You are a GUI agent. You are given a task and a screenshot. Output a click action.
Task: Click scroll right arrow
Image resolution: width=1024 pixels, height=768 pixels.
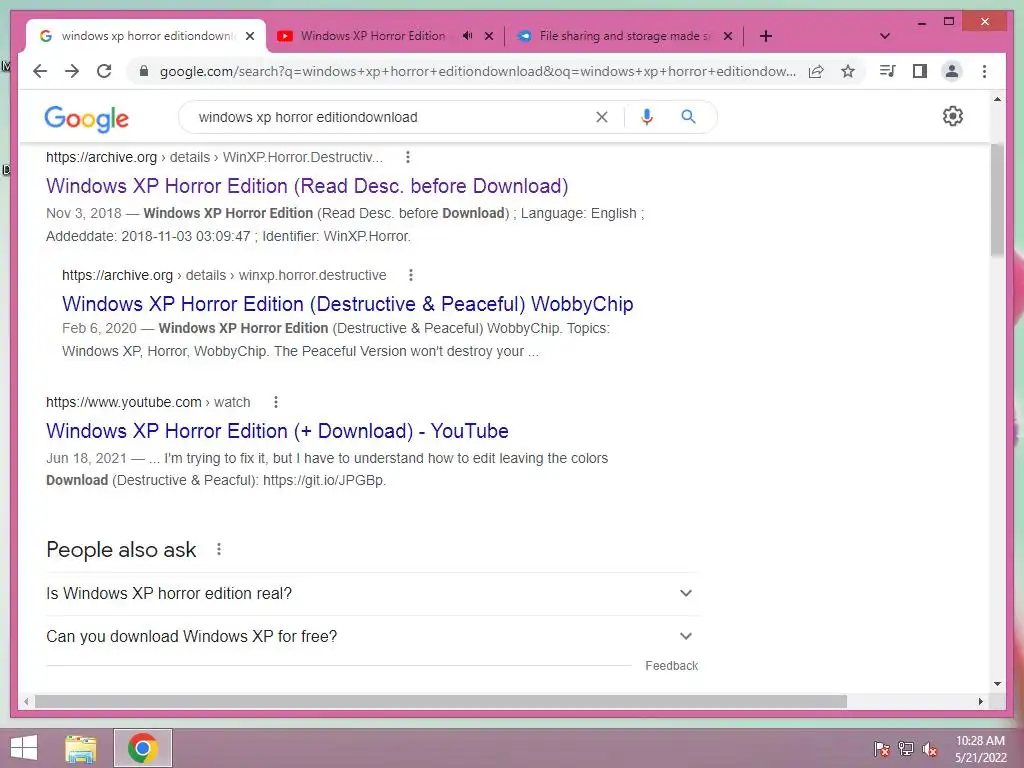tap(980, 701)
